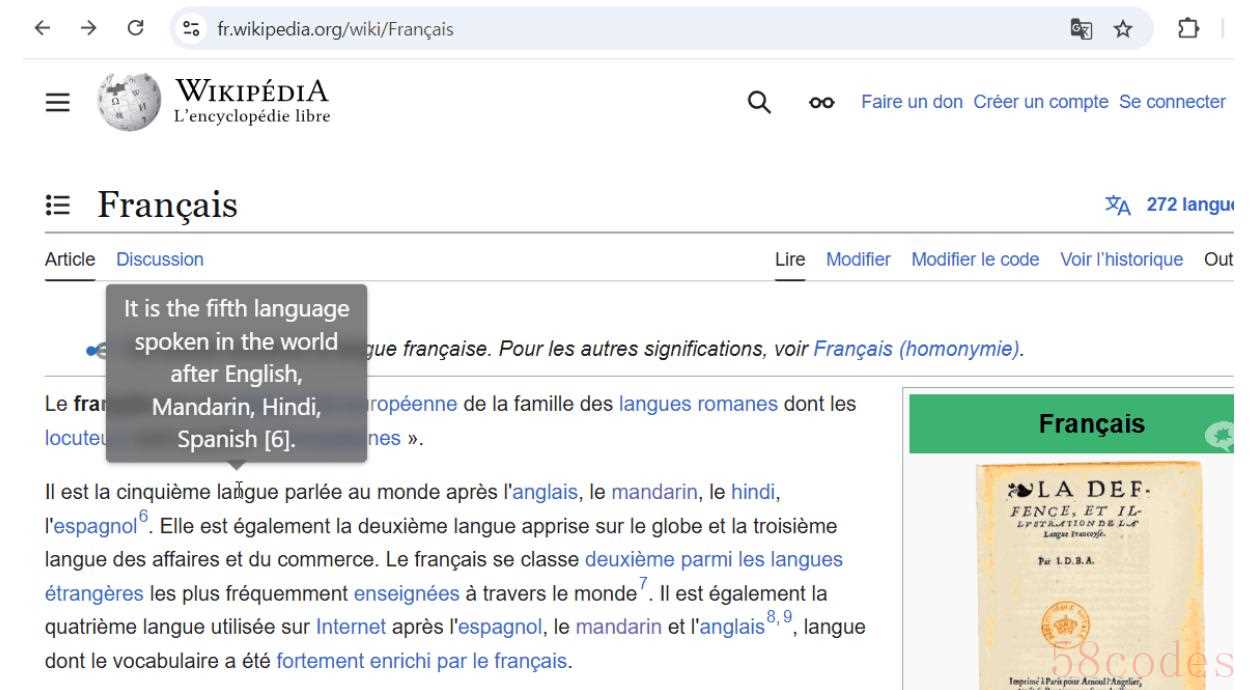Image resolution: width=1250 pixels, height=690 pixels.
Task: Open the site information icon in the address bar
Action: tap(188, 30)
